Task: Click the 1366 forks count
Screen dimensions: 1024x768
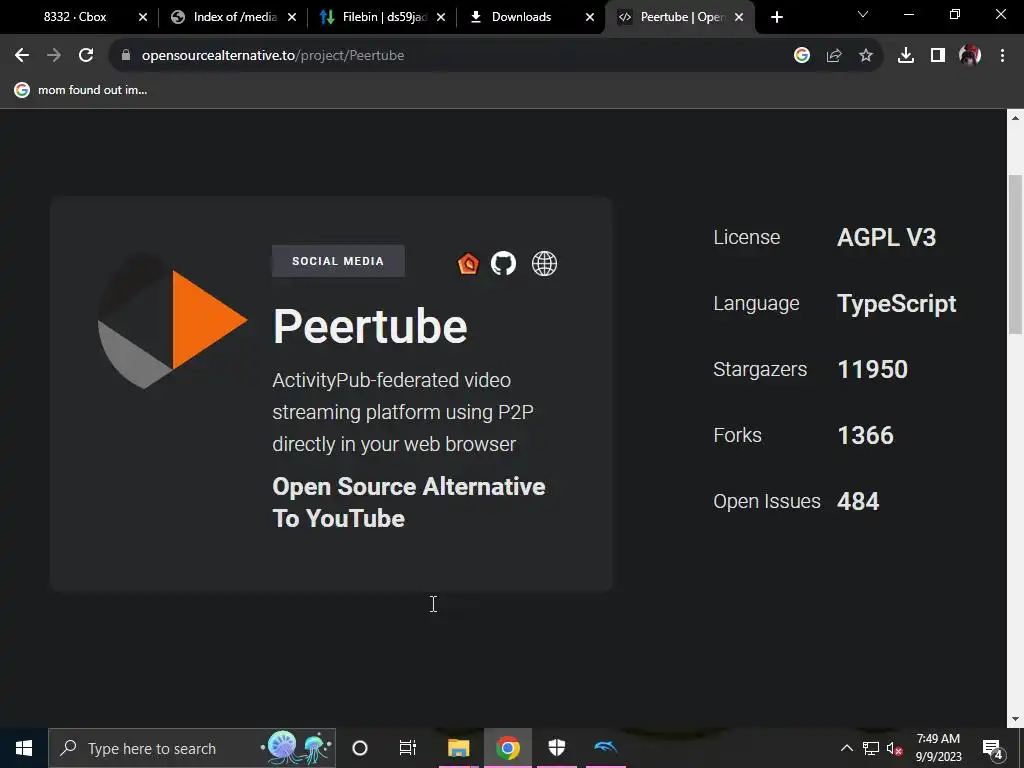Action: point(865,436)
